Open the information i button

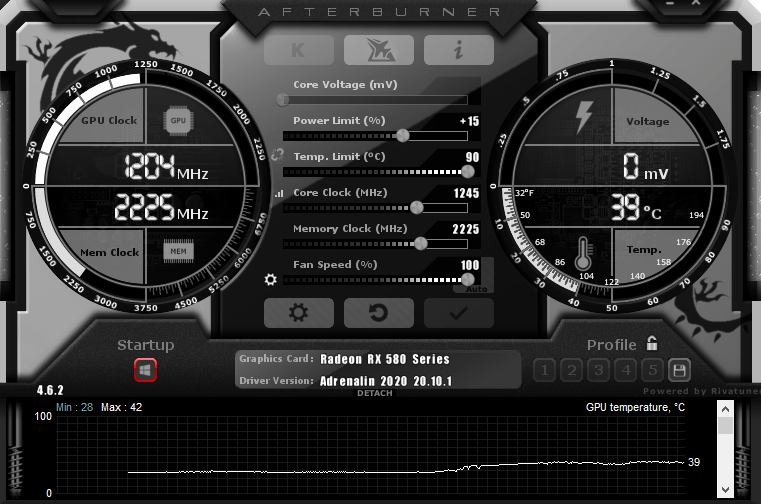tap(459, 50)
